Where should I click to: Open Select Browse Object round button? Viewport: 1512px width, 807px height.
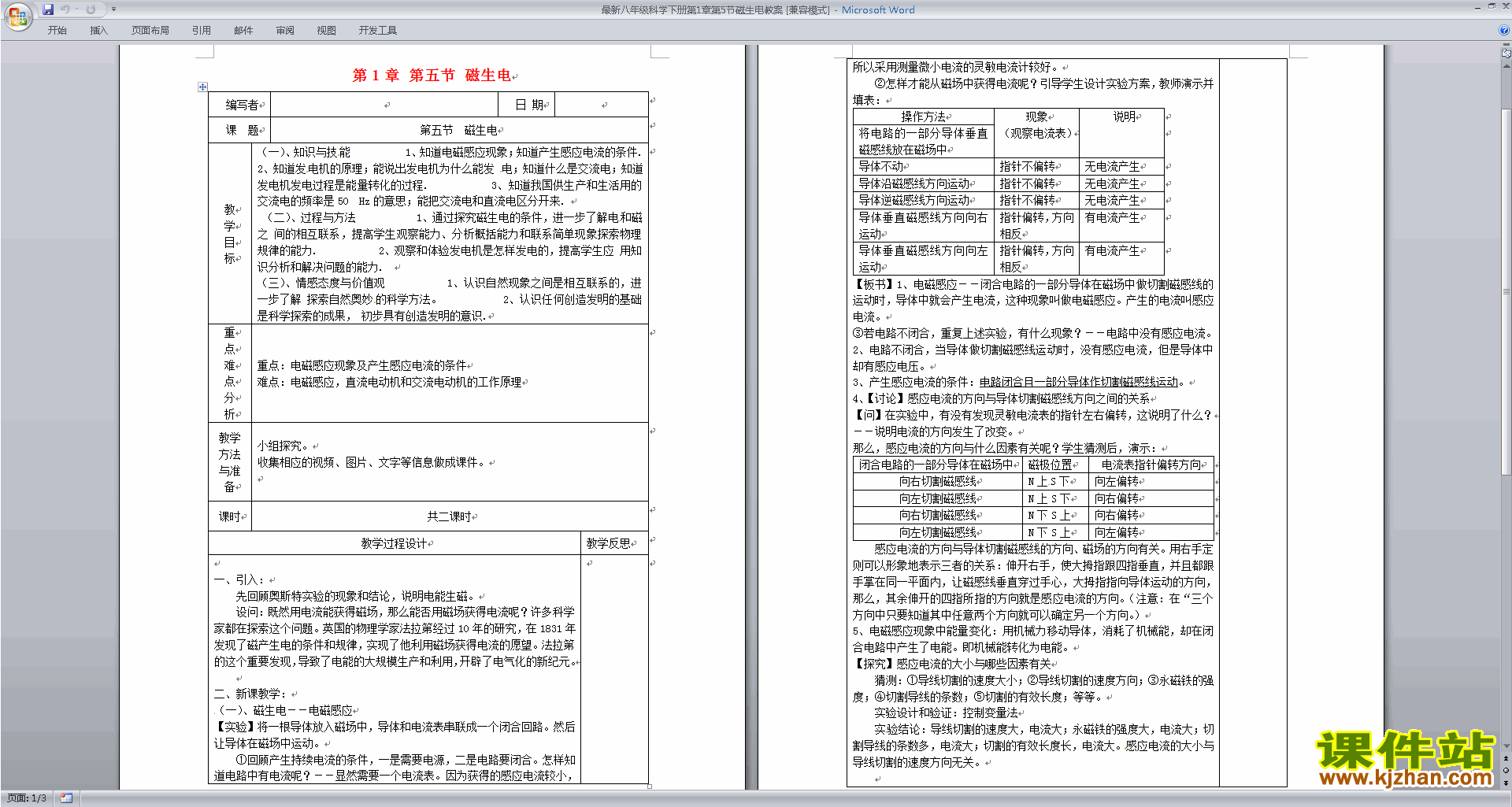pos(1506,770)
